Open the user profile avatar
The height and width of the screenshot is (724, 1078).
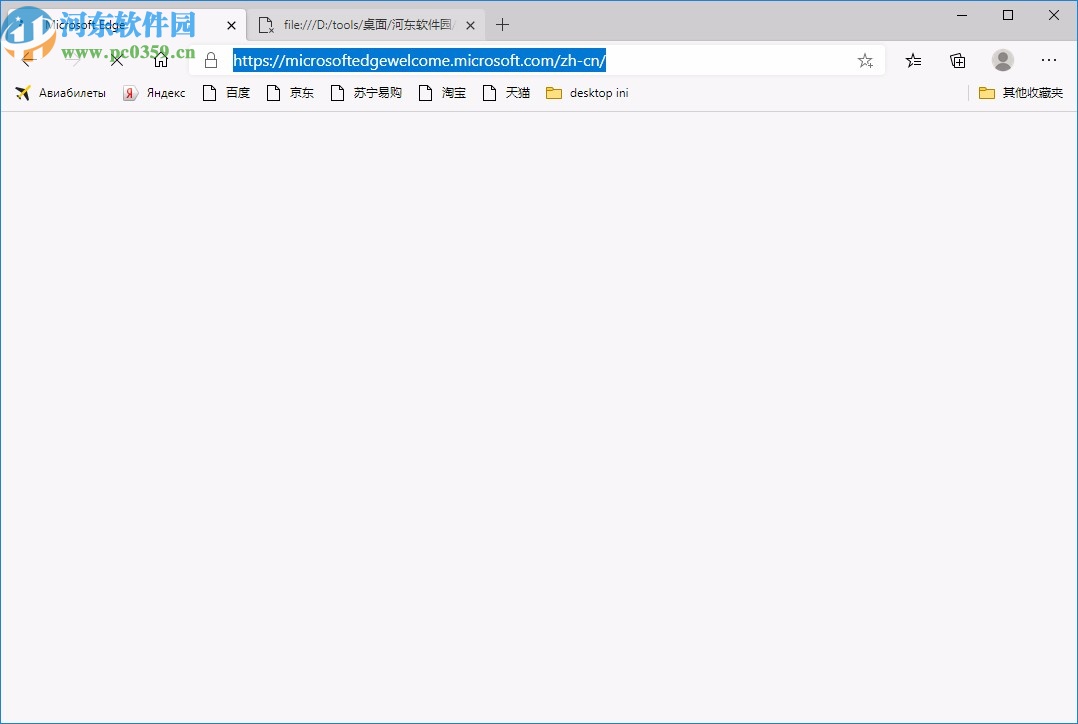[1003, 61]
